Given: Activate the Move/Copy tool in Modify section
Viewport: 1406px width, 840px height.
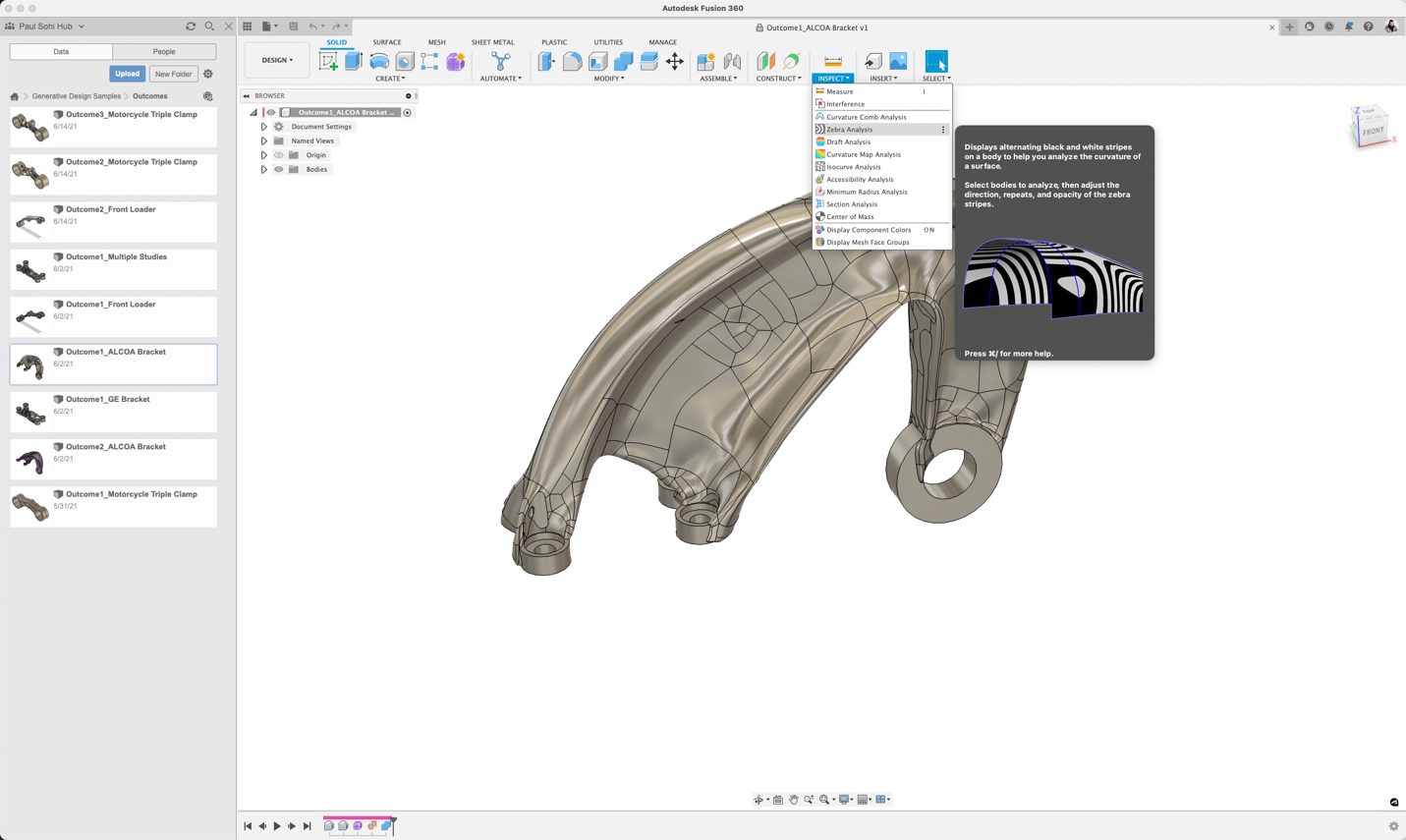Looking at the screenshot, I should pyautogui.click(x=674, y=61).
